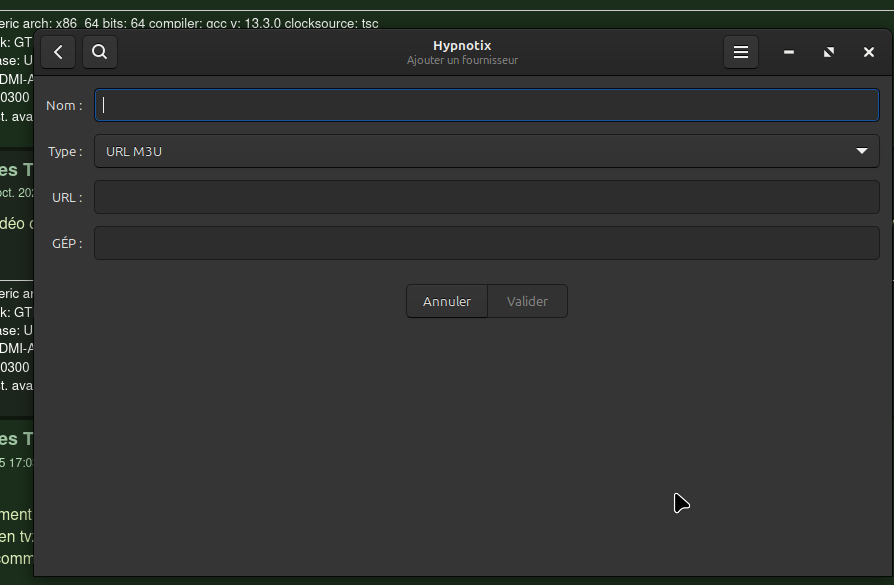This screenshot has width=894, height=585.
Task: Open the Type combo box showing URL M3U
Action: click(470, 151)
